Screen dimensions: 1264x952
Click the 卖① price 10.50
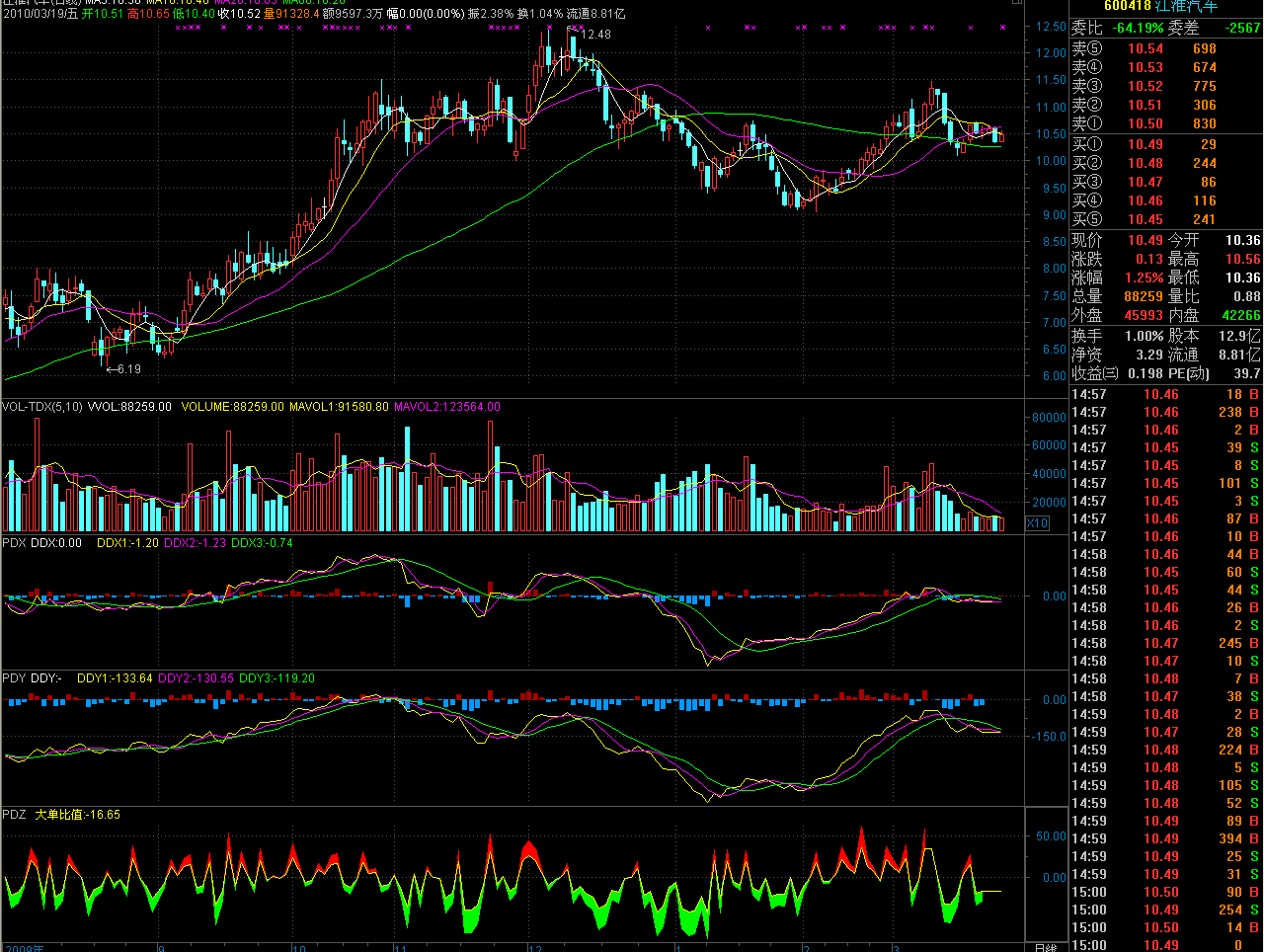point(1145,123)
